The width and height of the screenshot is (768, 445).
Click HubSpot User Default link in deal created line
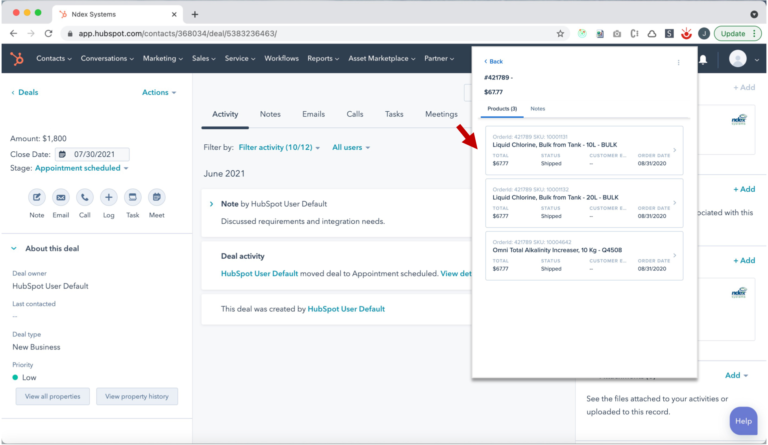(x=346, y=309)
